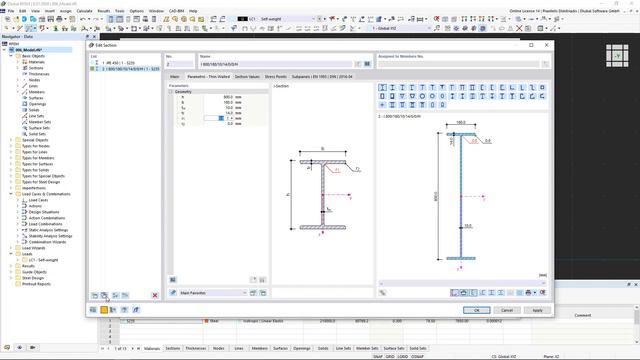Click the copy section icon under list
Image resolution: width=640 pixels, height=360 pixels.
tap(104, 295)
